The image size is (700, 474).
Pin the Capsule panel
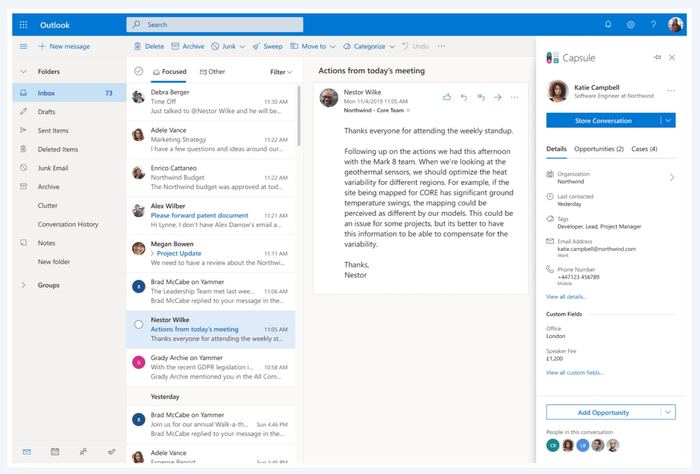(x=657, y=57)
